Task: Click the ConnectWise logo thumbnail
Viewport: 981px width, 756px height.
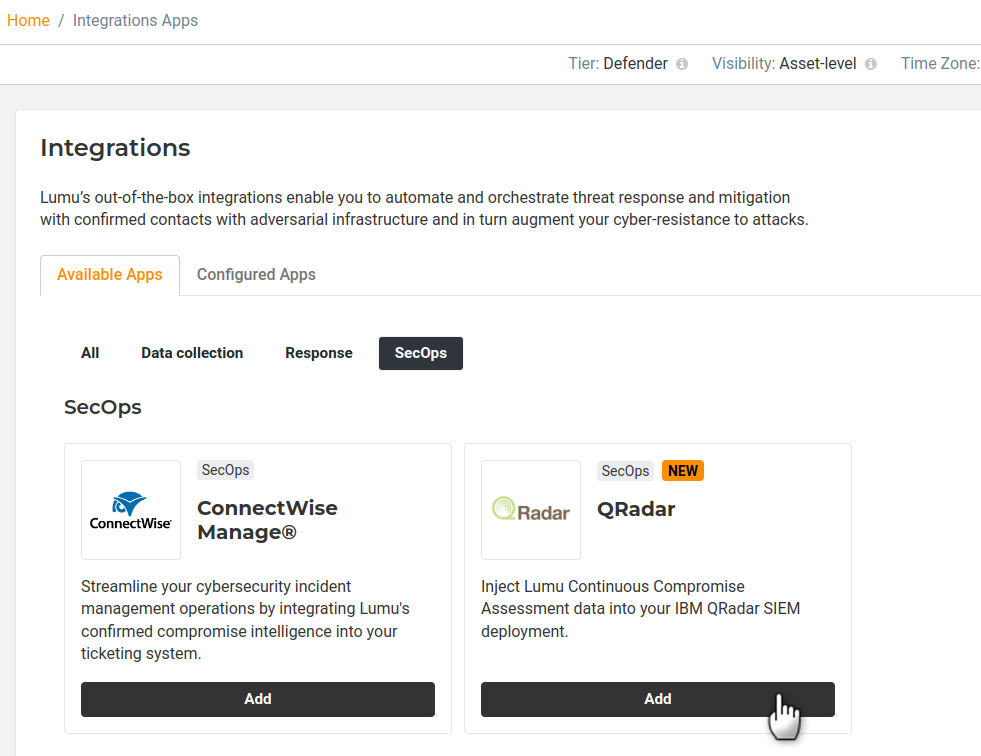Action: (131, 510)
